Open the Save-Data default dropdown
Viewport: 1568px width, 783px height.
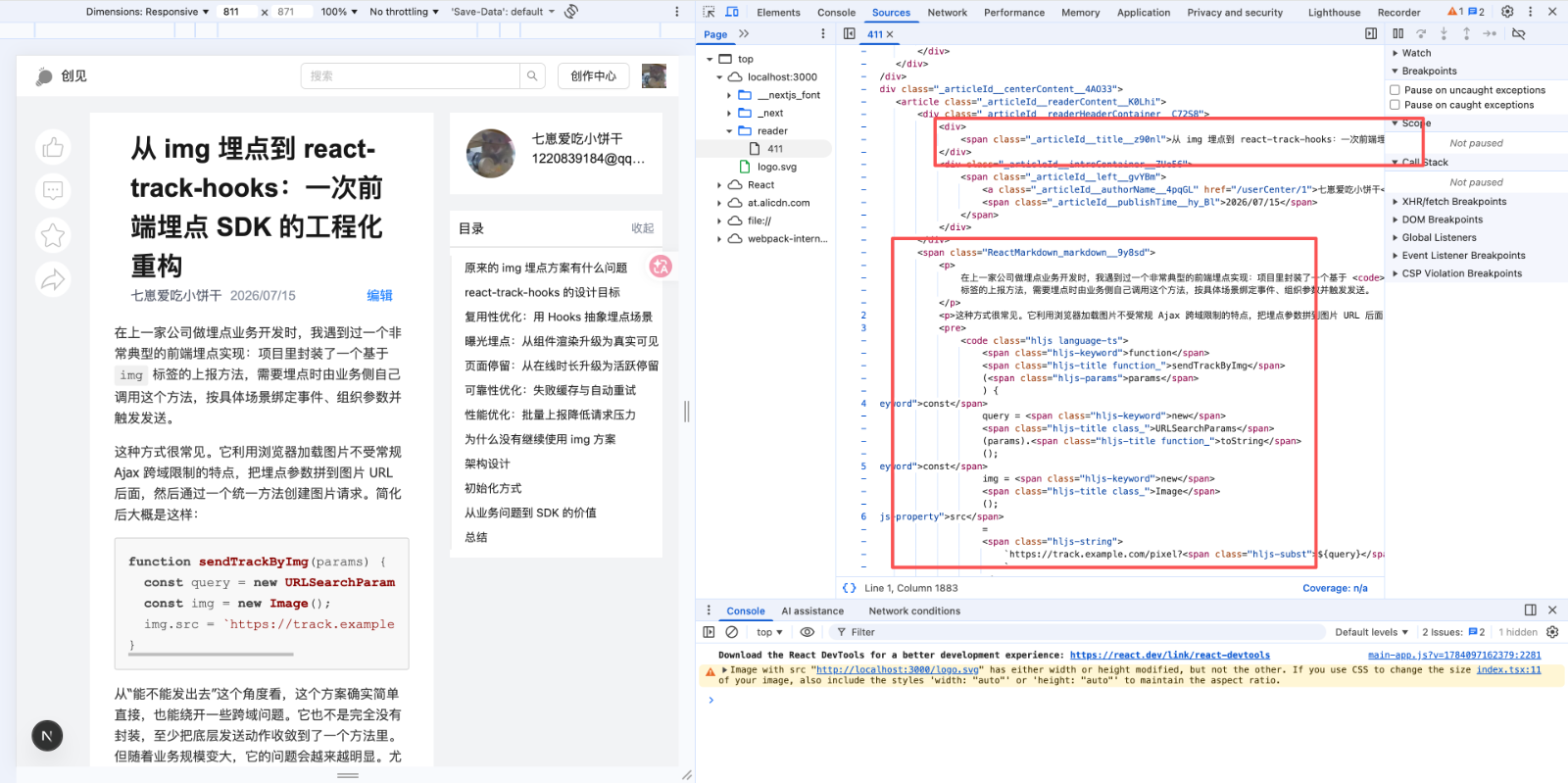click(x=503, y=12)
